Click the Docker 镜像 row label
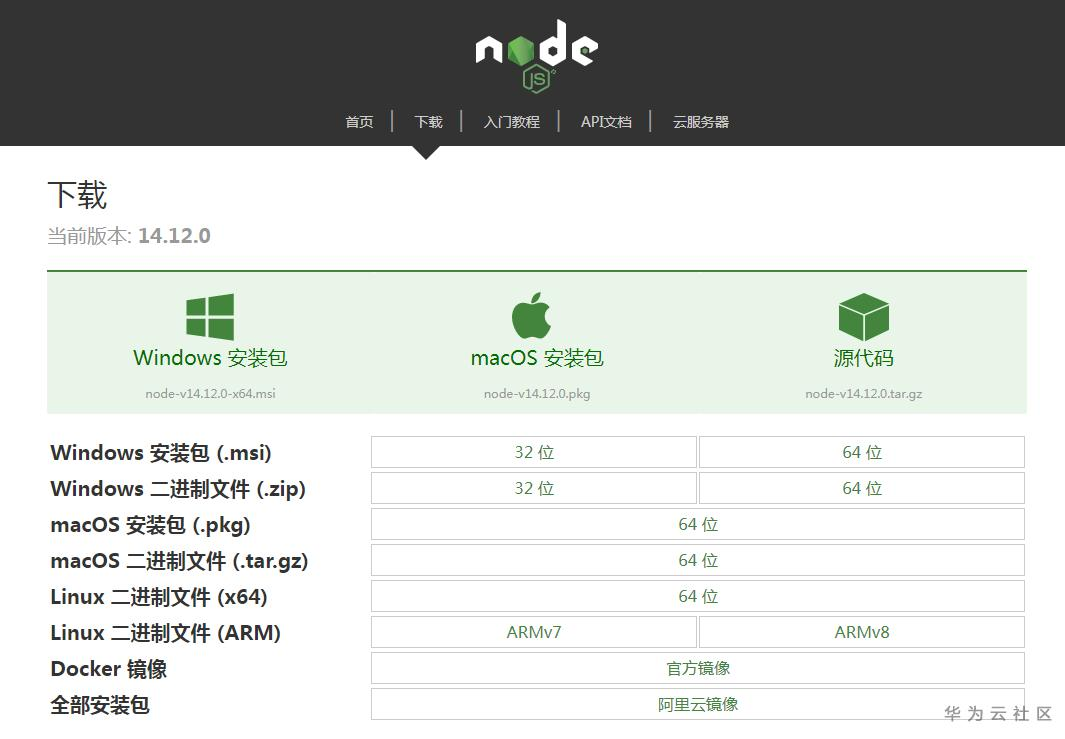The height and width of the screenshot is (739, 1065). (x=109, y=669)
